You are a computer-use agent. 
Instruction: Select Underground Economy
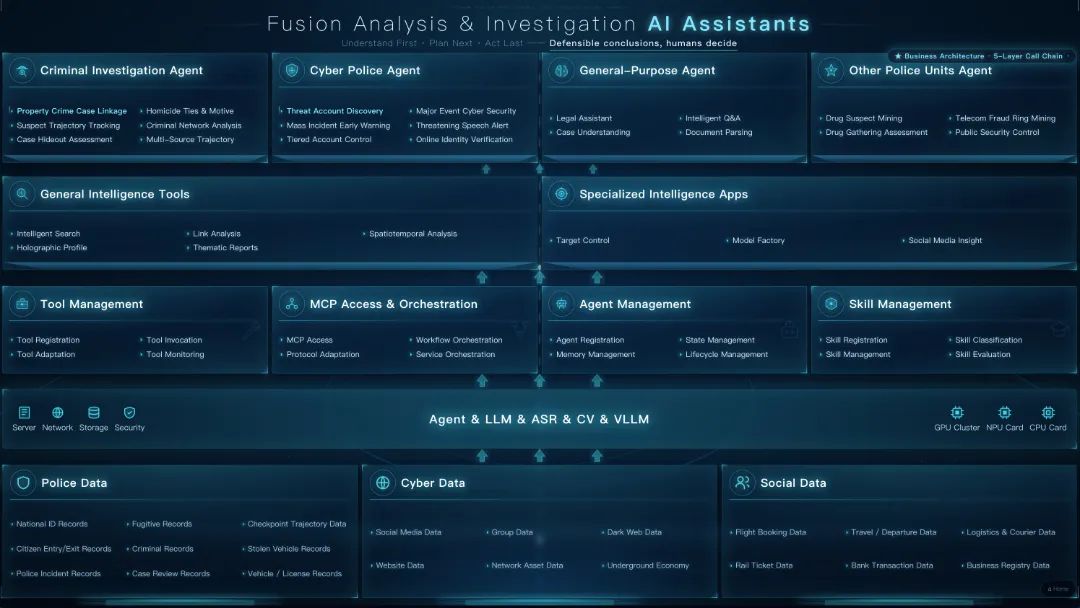647,565
